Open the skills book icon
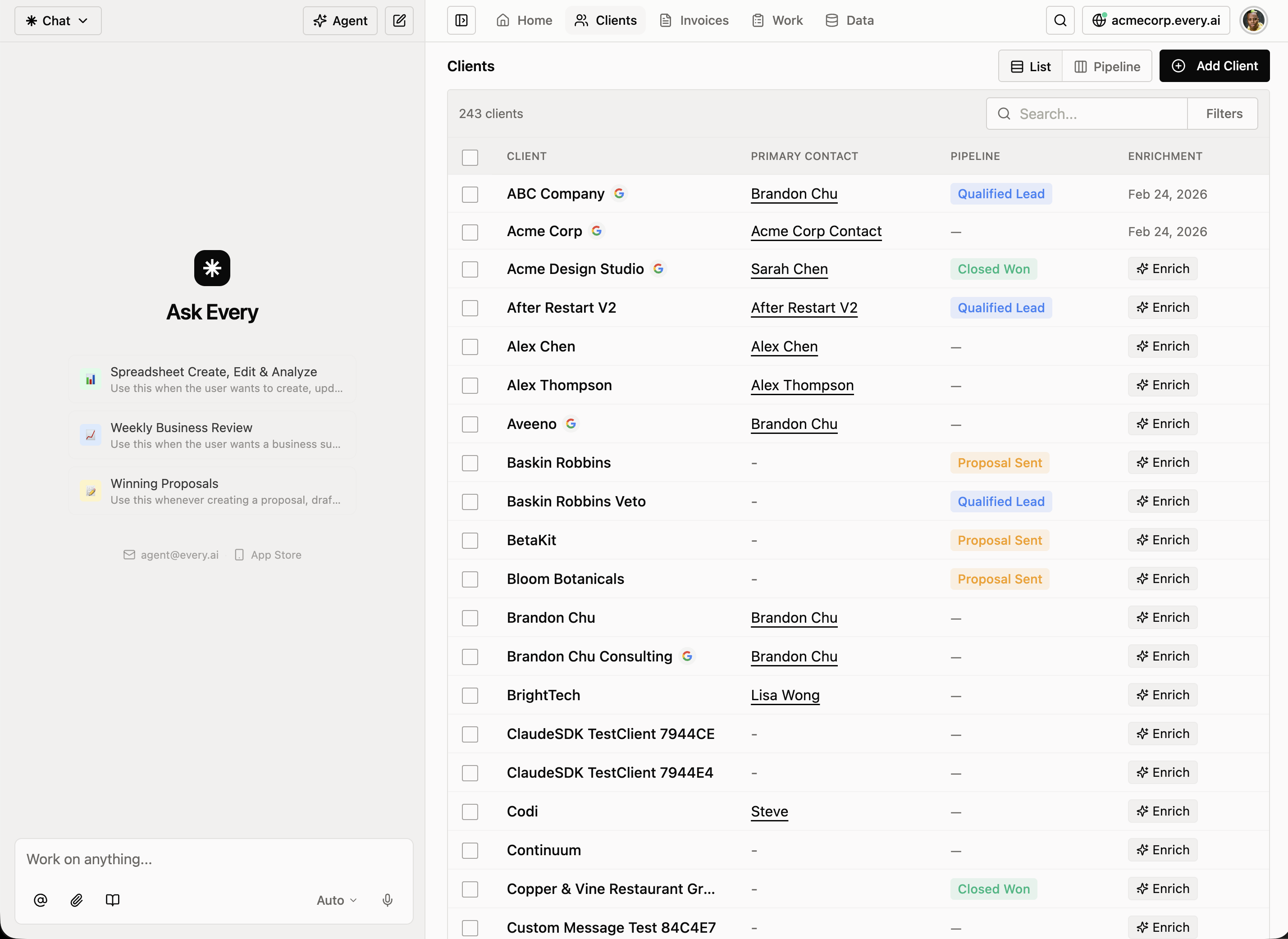 point(113,900)
